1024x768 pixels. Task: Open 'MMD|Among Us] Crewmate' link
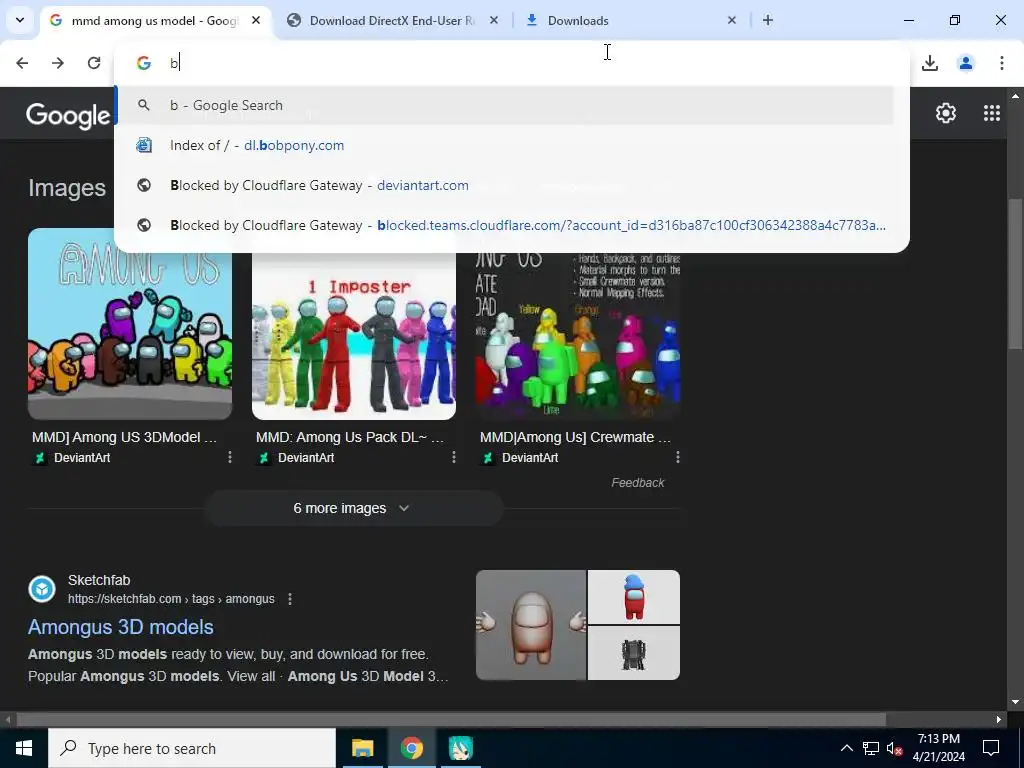(575, 437)
